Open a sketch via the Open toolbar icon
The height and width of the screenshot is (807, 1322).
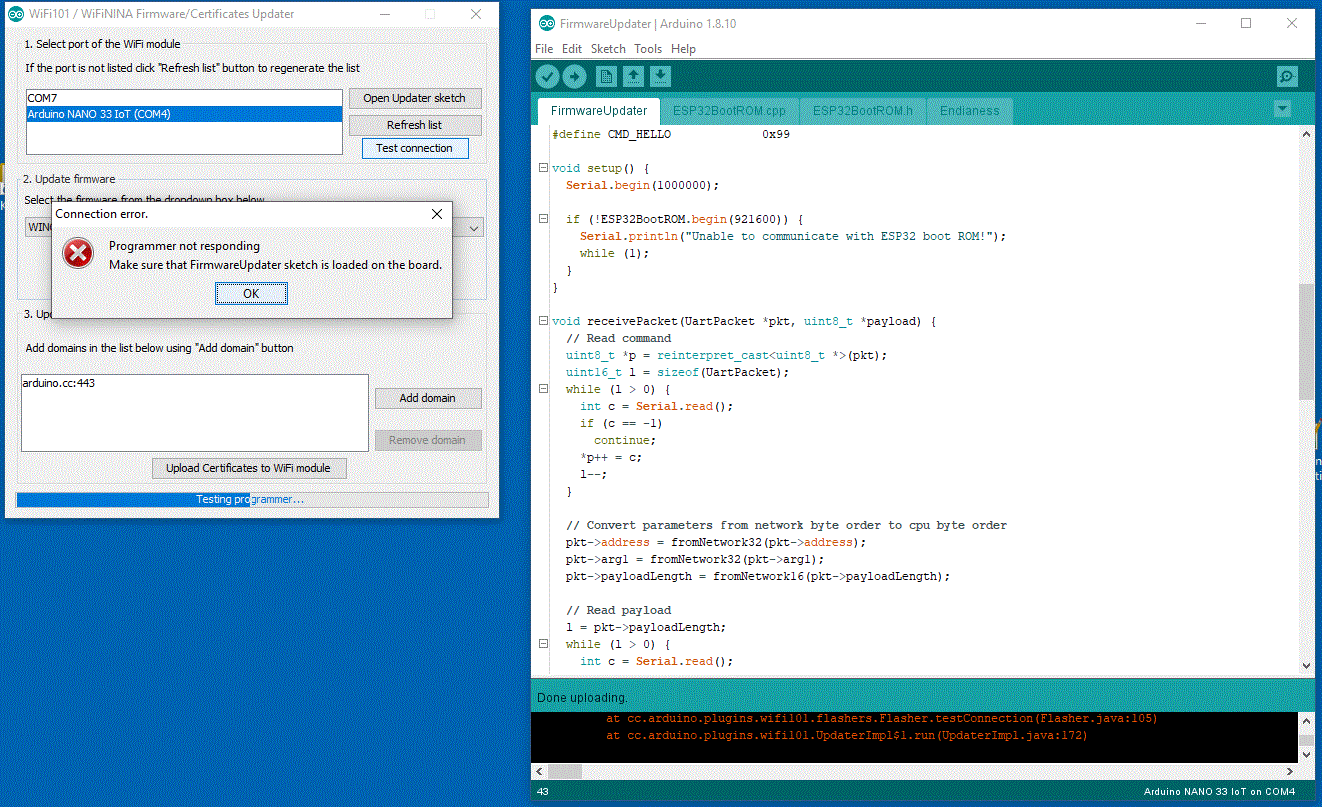pyautogui.click(x=633, y=75)
